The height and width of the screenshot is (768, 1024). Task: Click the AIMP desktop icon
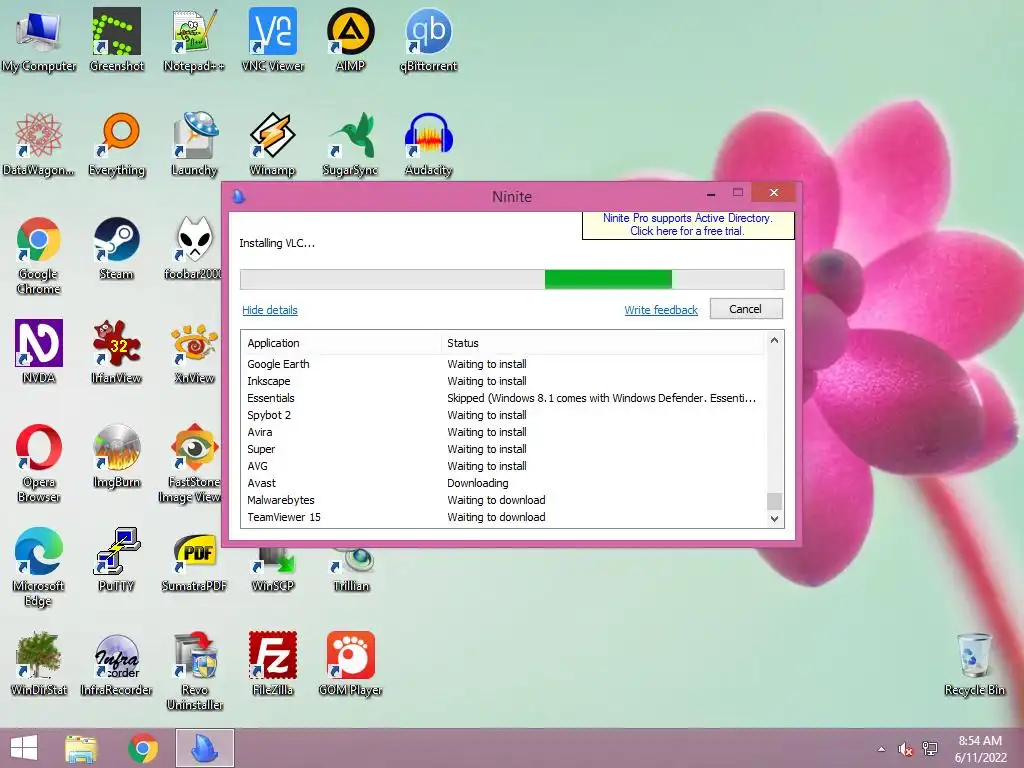coord(350,39)
